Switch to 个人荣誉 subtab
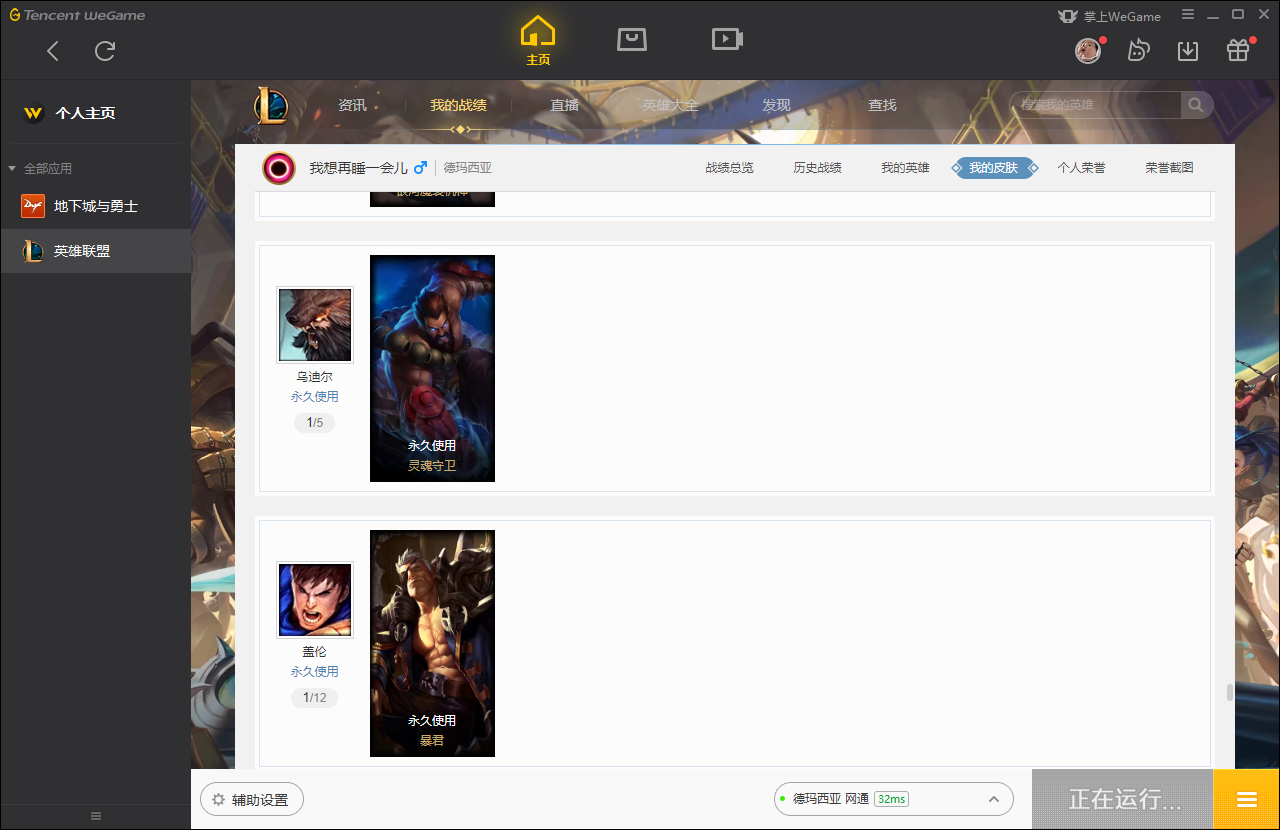The image size is (1280, 830). (1081, 168)
